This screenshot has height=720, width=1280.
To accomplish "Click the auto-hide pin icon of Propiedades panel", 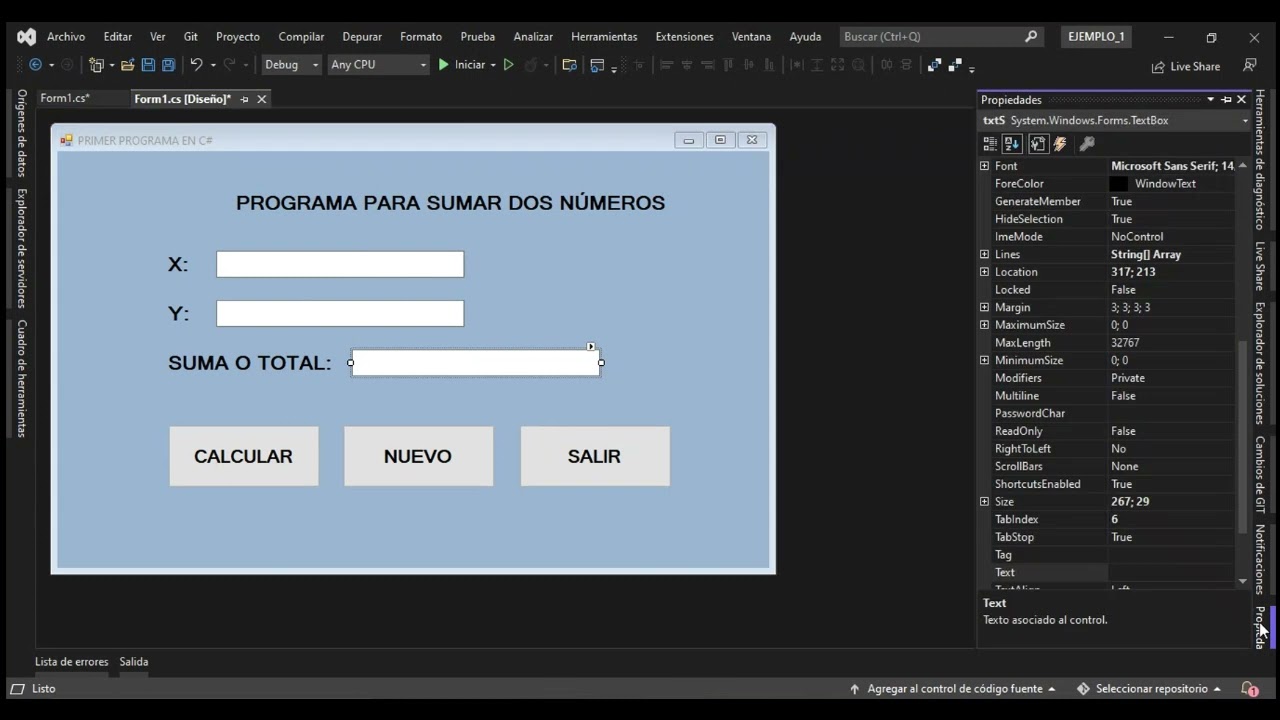I will (x=1227, y=100).
